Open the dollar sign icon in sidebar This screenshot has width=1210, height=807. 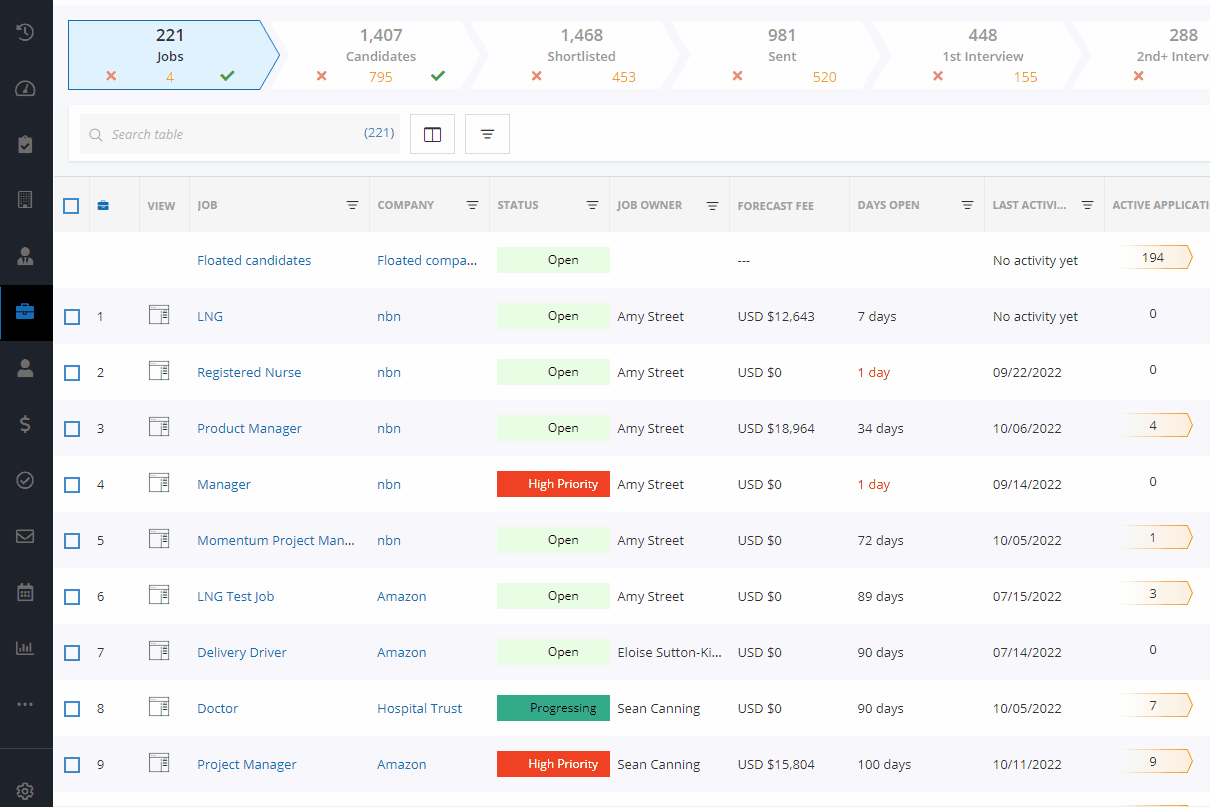[26, 424]
